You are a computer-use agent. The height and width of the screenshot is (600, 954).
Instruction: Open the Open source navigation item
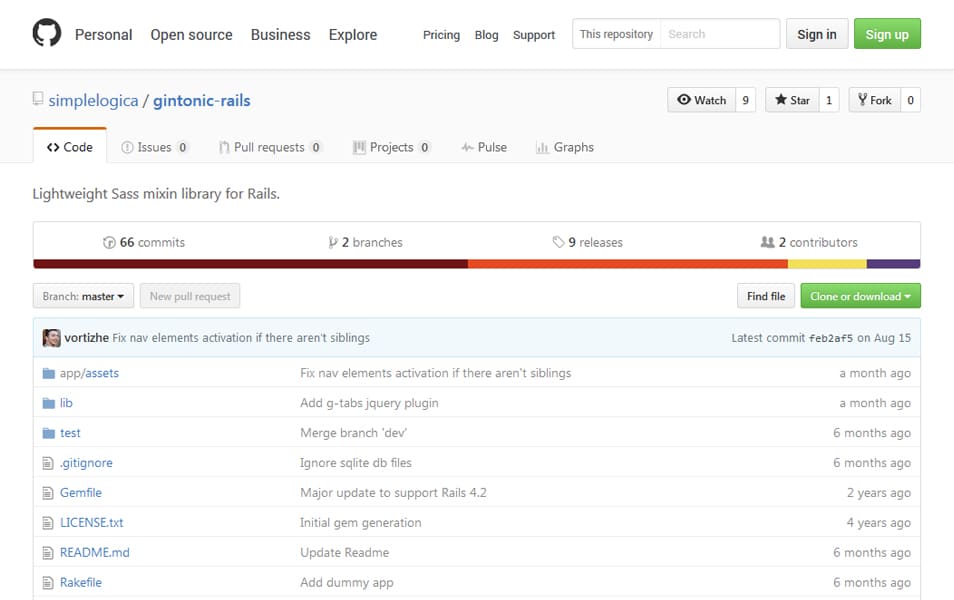point(192,35)
